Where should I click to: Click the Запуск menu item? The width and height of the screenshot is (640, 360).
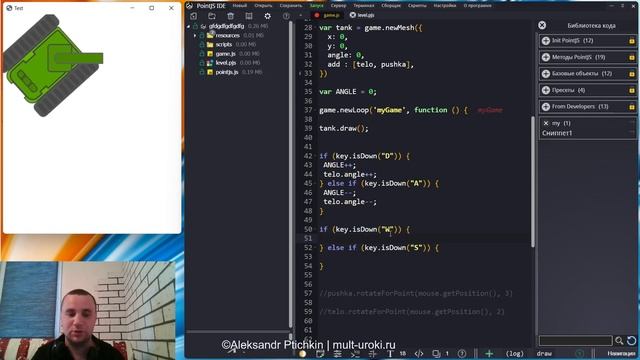point(316,6)
